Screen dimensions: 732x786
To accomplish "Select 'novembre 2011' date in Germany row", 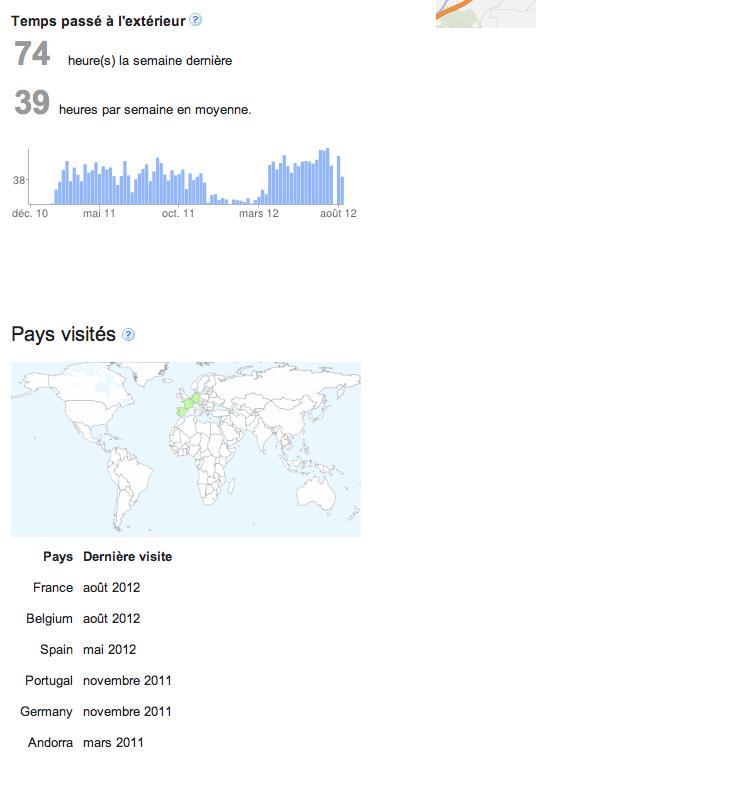I will point(127,712).
